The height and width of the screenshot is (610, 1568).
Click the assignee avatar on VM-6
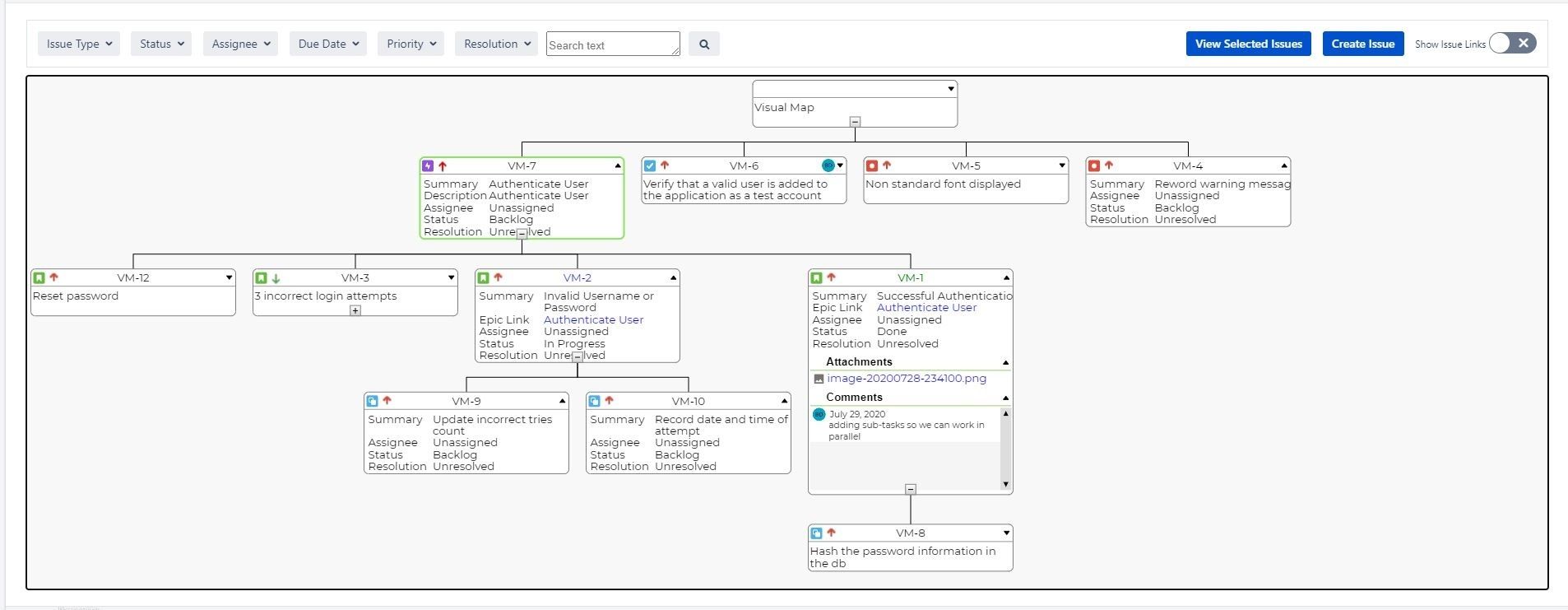point(828,166)
